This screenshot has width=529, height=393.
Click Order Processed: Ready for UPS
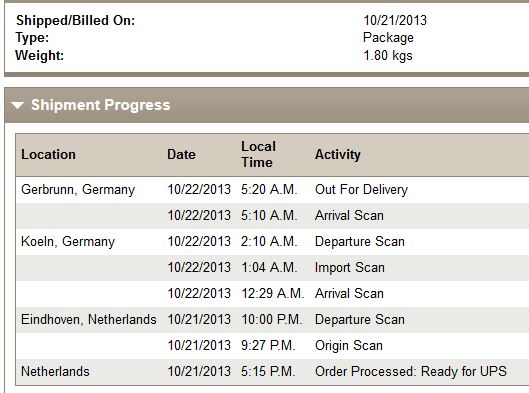pos(411,371)
